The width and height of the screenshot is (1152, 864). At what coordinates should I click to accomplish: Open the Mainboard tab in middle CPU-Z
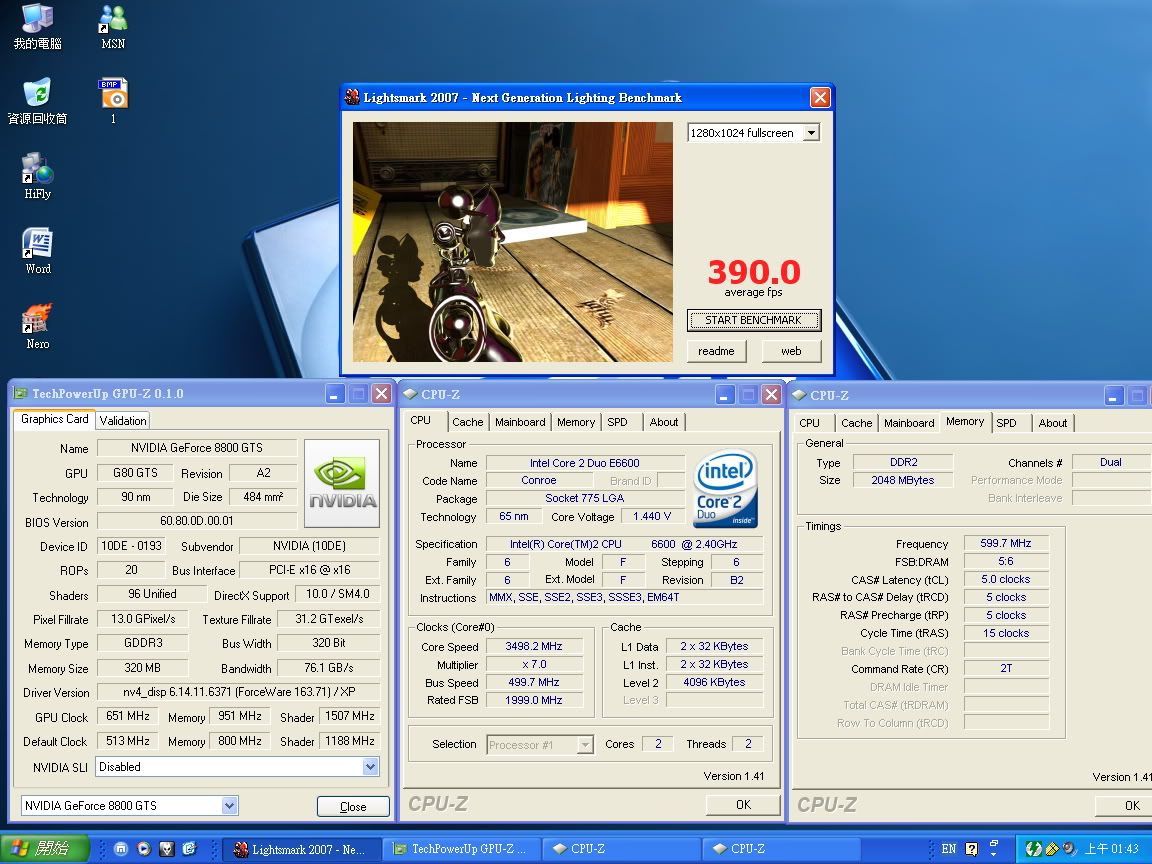coord(520,422)
